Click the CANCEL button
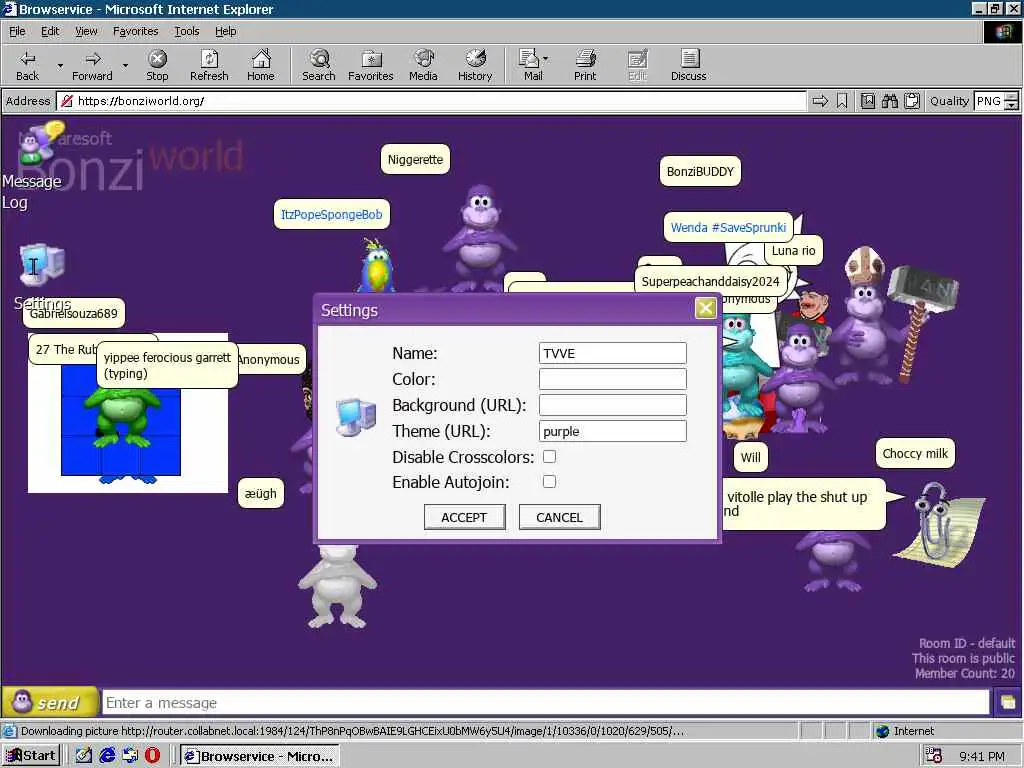Screen dimensions: 1024x768 pyautogui.click(x=560, y=517)
